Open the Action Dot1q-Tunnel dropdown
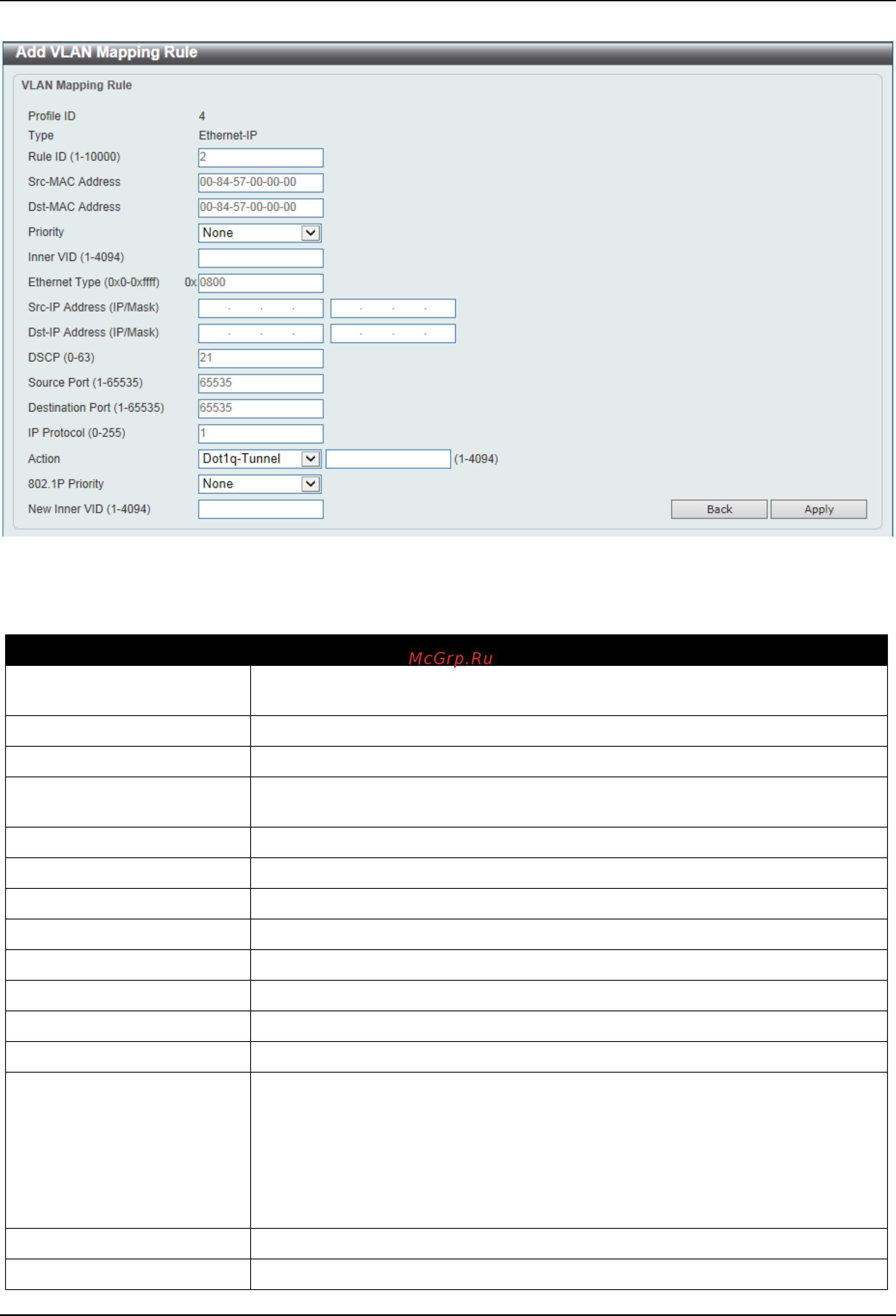The height and width of the screenshot is (1316, 896). tap(260, 459)
